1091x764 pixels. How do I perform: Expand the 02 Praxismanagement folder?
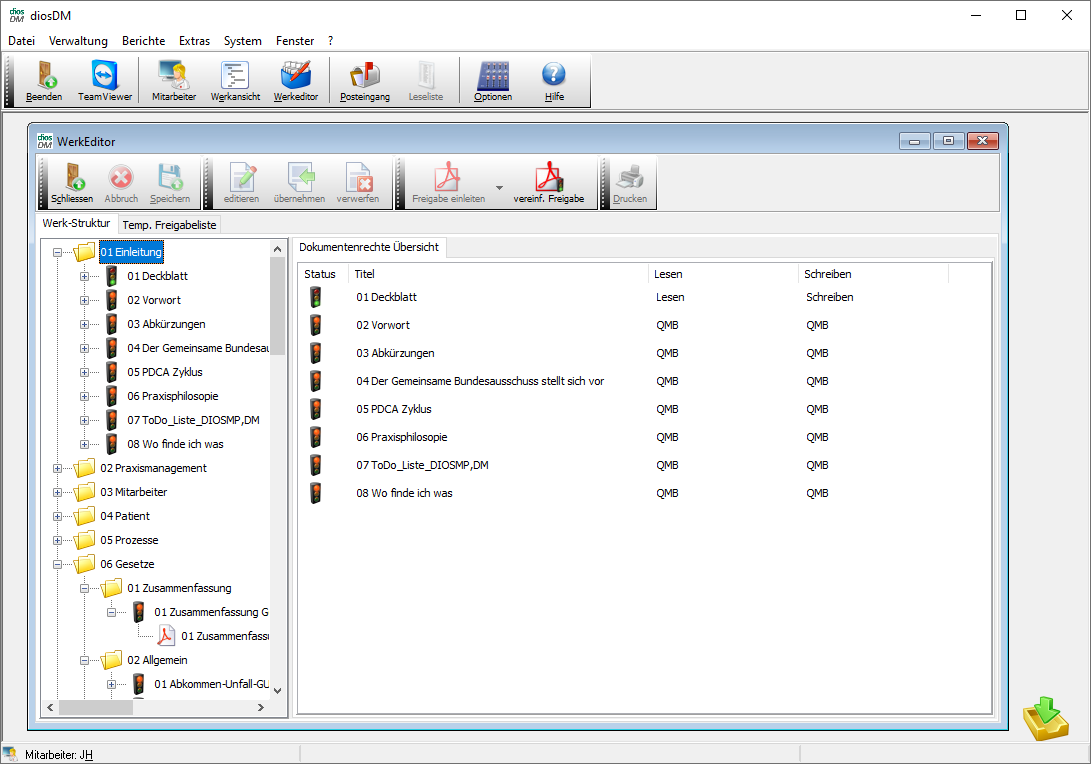[58, 468]
